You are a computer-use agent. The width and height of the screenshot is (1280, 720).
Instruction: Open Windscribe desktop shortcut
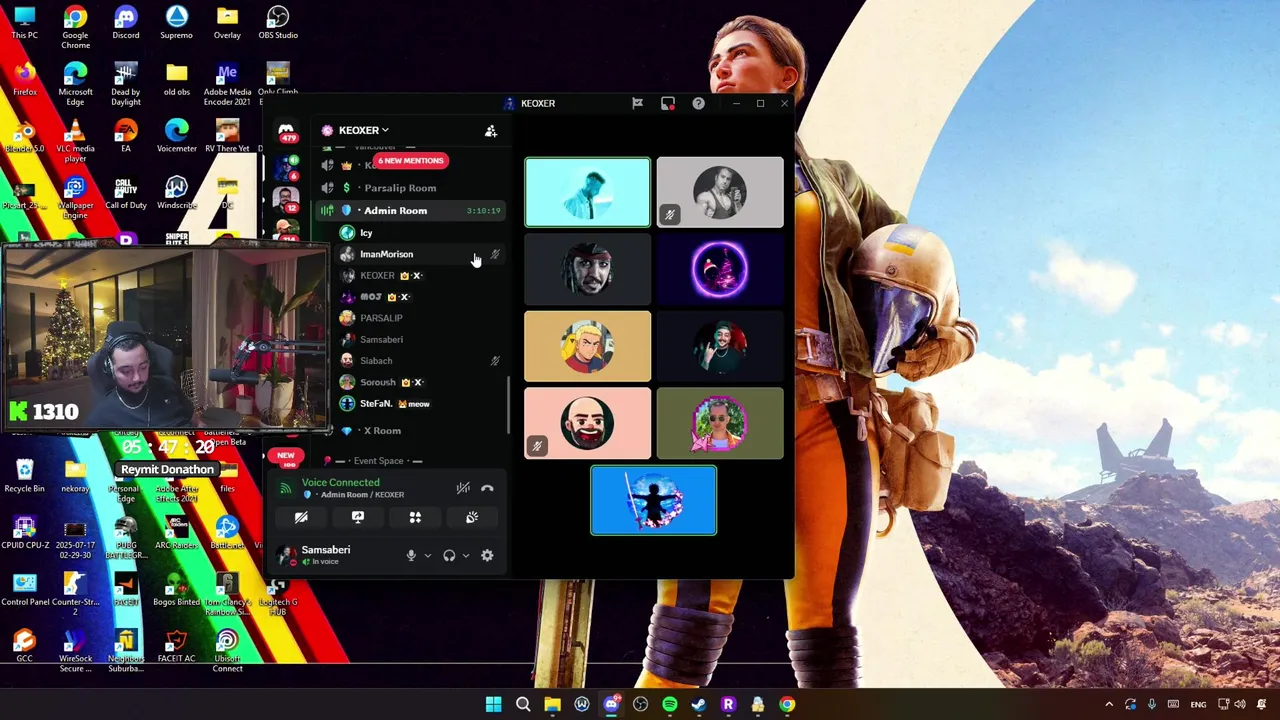[x=176, y=193]
